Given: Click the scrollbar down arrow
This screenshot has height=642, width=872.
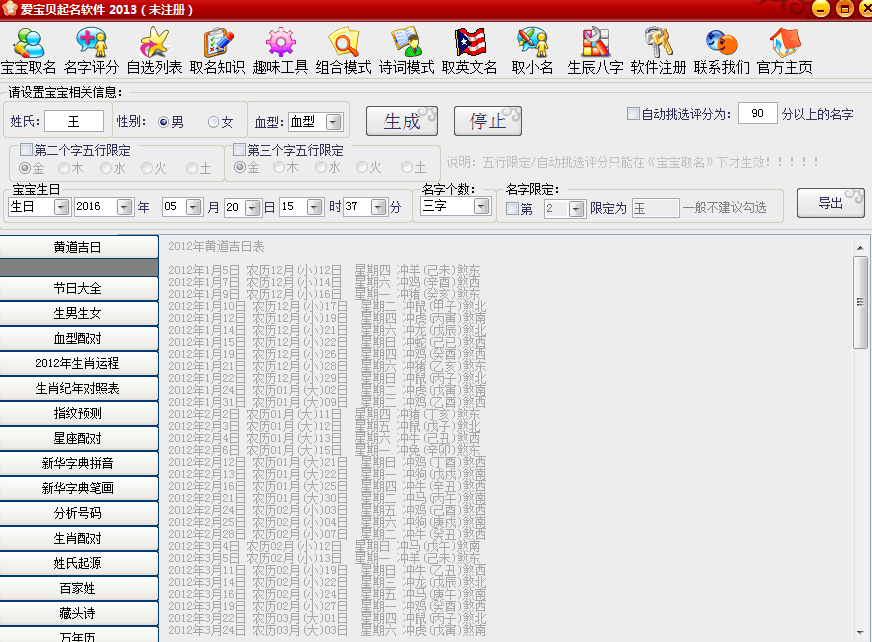Looking at the screenshot, I should click(860, 633).
